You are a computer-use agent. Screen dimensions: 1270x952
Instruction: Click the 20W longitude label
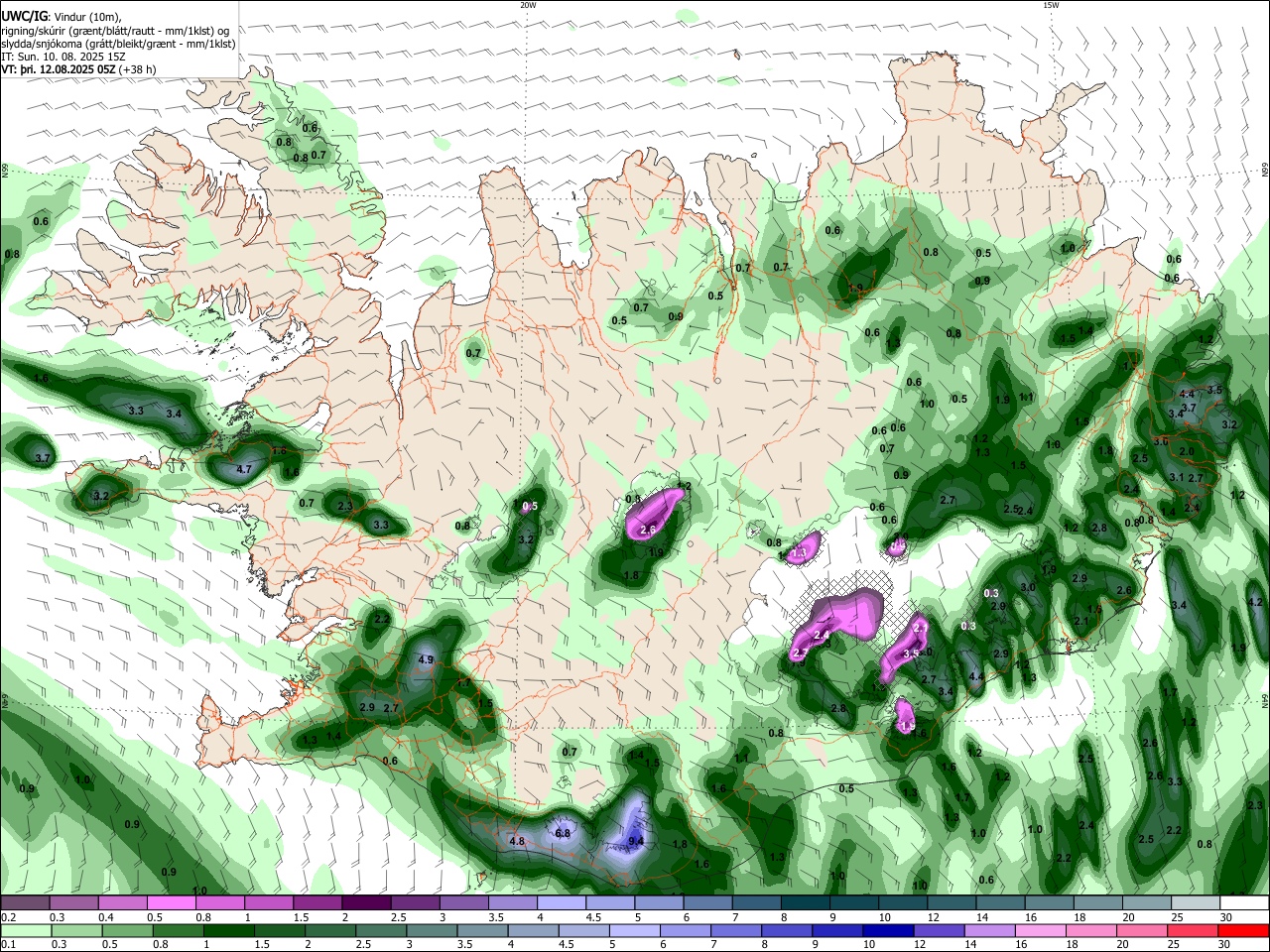click(528, 5)
